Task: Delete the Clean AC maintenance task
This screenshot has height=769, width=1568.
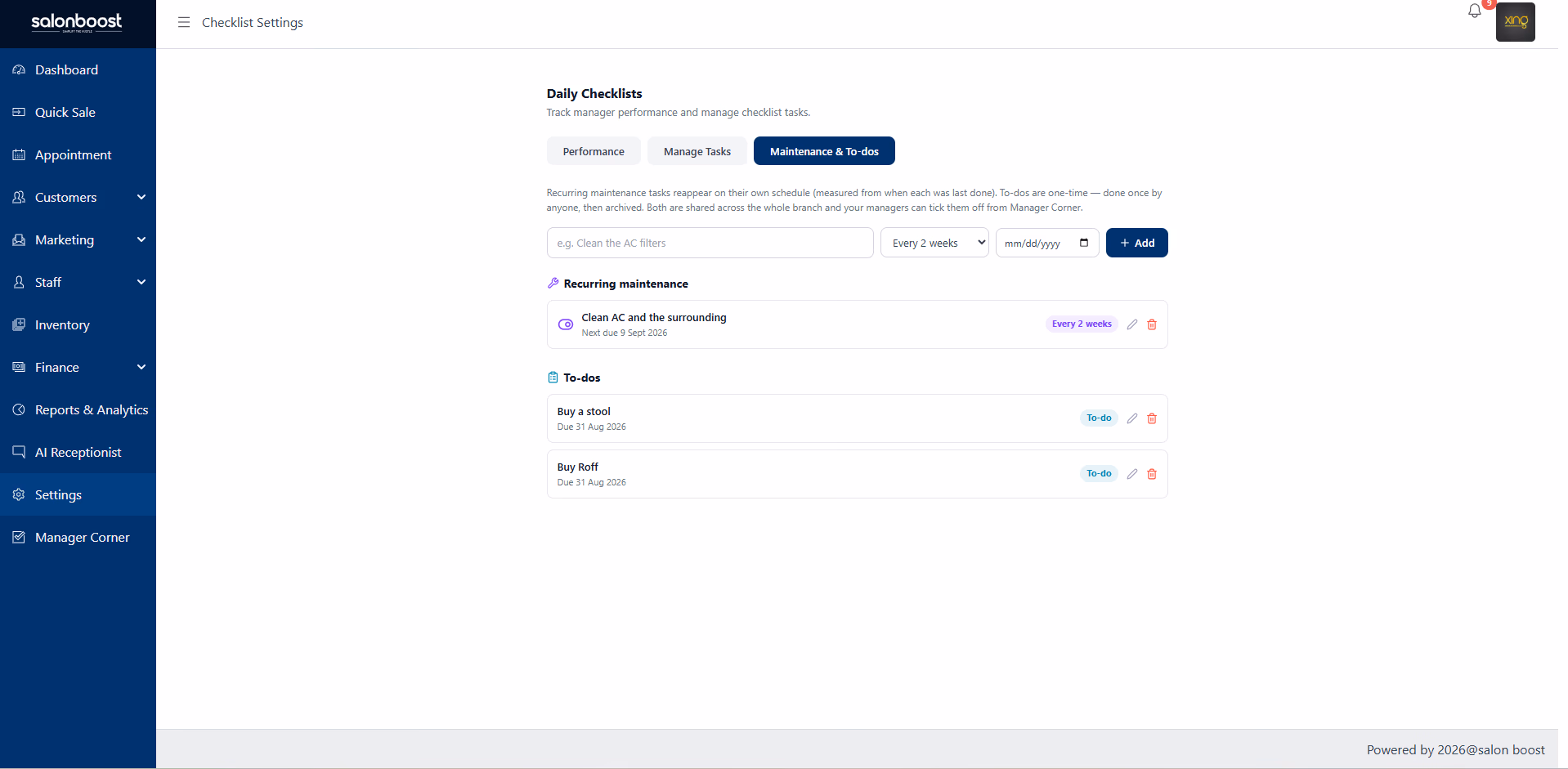Action: point(1152,324)
